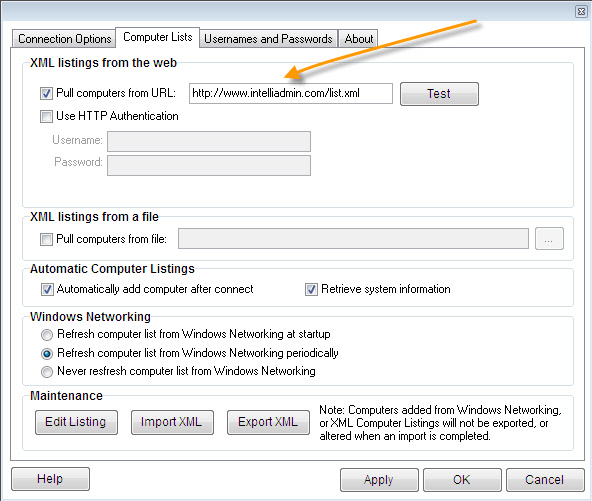
Task: Close the dialog with the X icon
Action: coord(581,12)
